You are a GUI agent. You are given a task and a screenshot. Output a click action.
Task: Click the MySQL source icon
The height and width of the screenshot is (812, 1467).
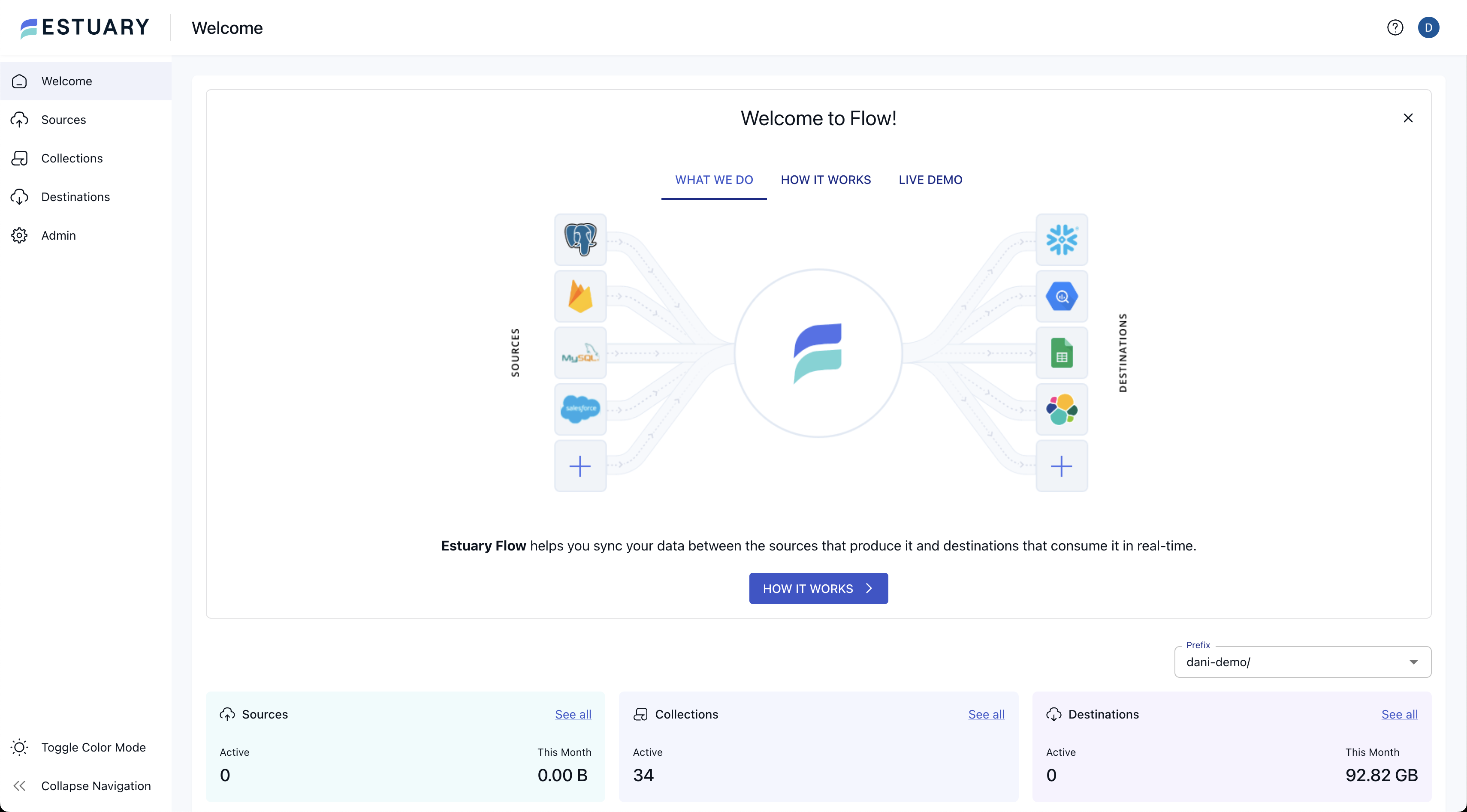click(580, 353)
